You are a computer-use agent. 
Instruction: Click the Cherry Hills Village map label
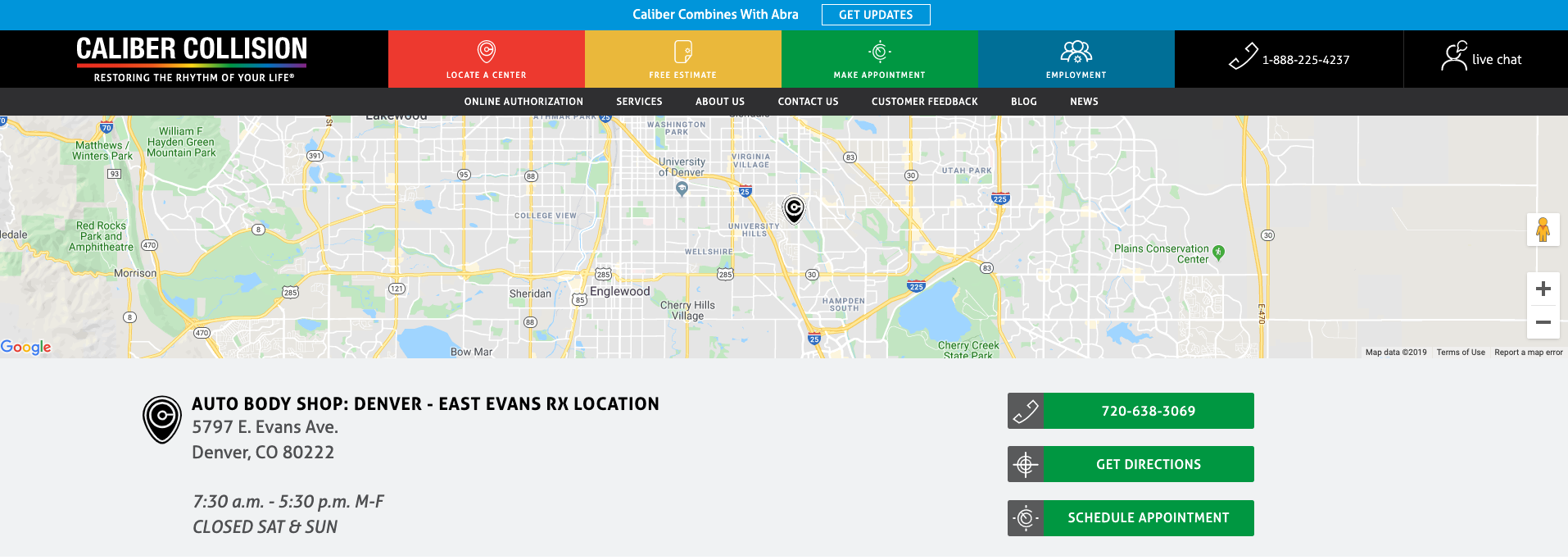coord(687,310)
